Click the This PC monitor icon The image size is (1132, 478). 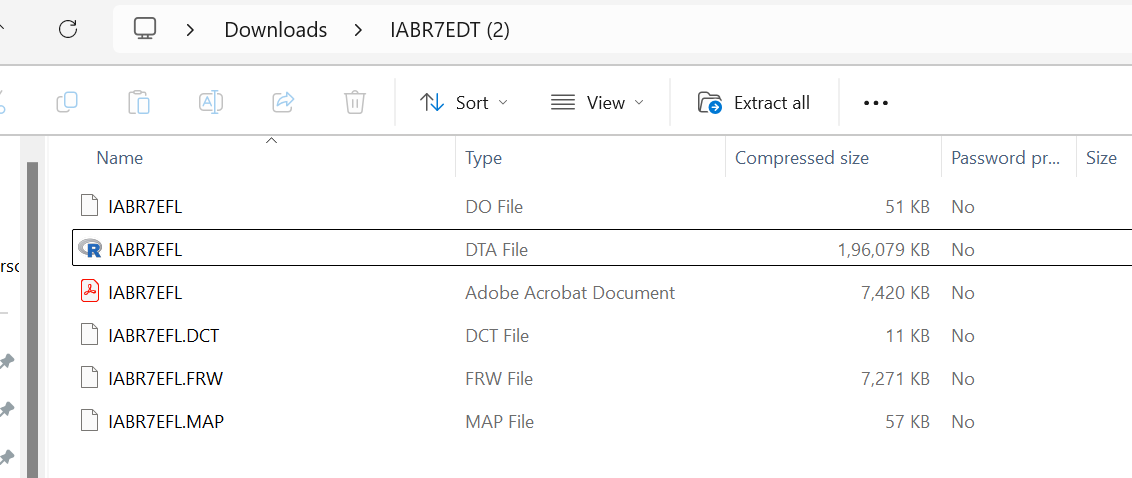tap(146, 29)
